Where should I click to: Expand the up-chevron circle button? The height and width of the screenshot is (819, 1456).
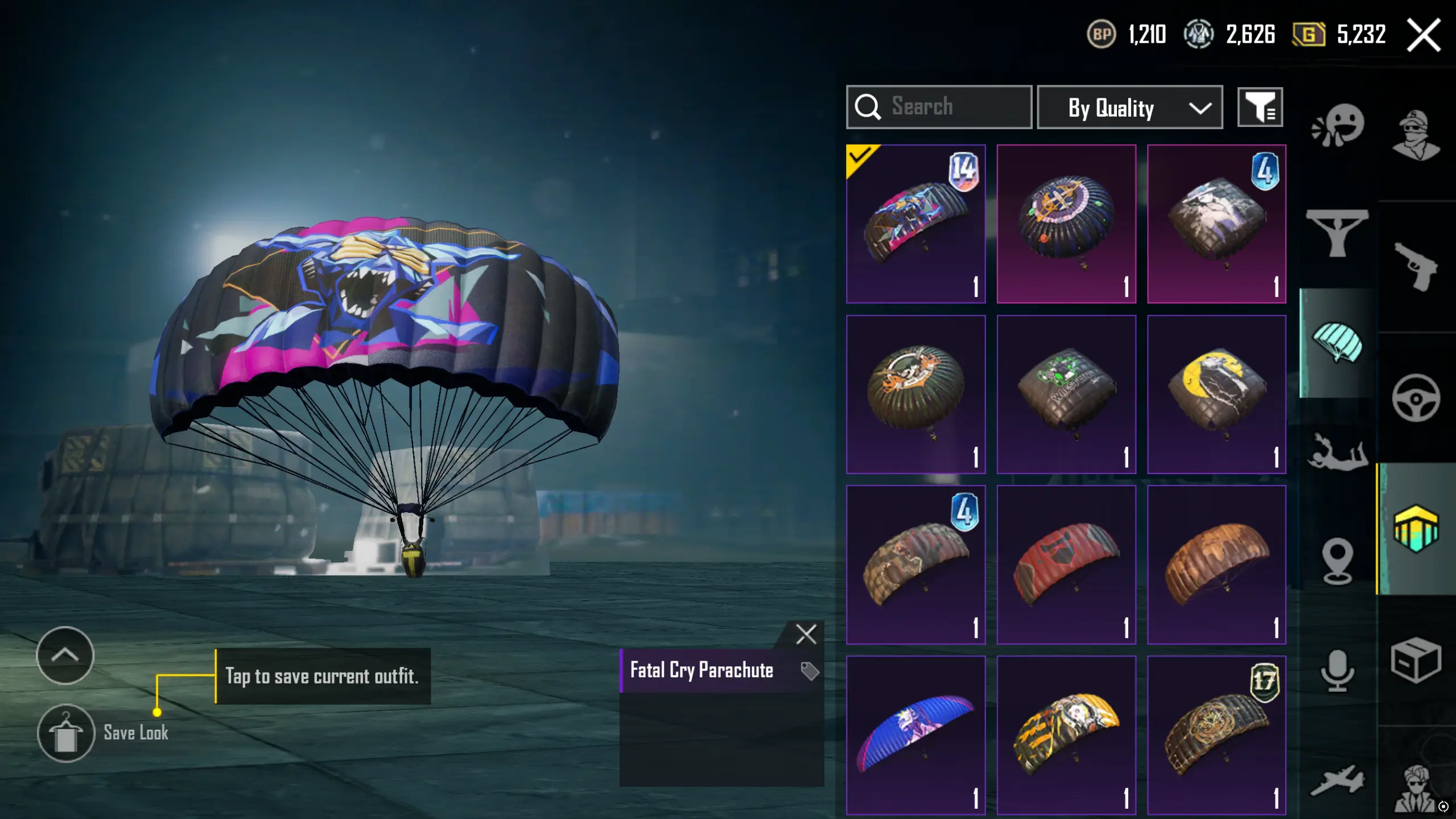(65, 655)
